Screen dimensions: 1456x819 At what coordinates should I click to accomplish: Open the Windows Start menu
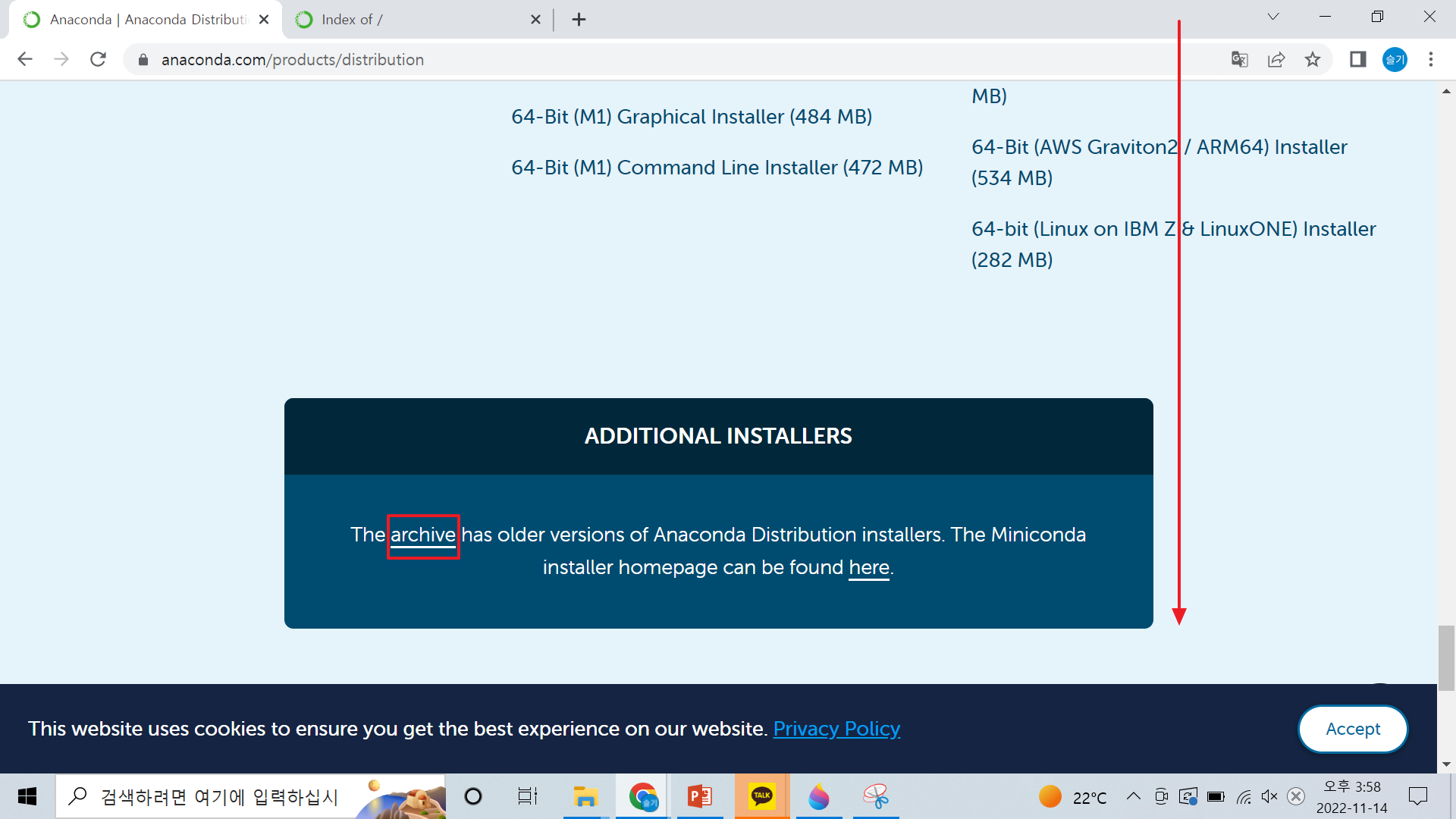point(27,796)
